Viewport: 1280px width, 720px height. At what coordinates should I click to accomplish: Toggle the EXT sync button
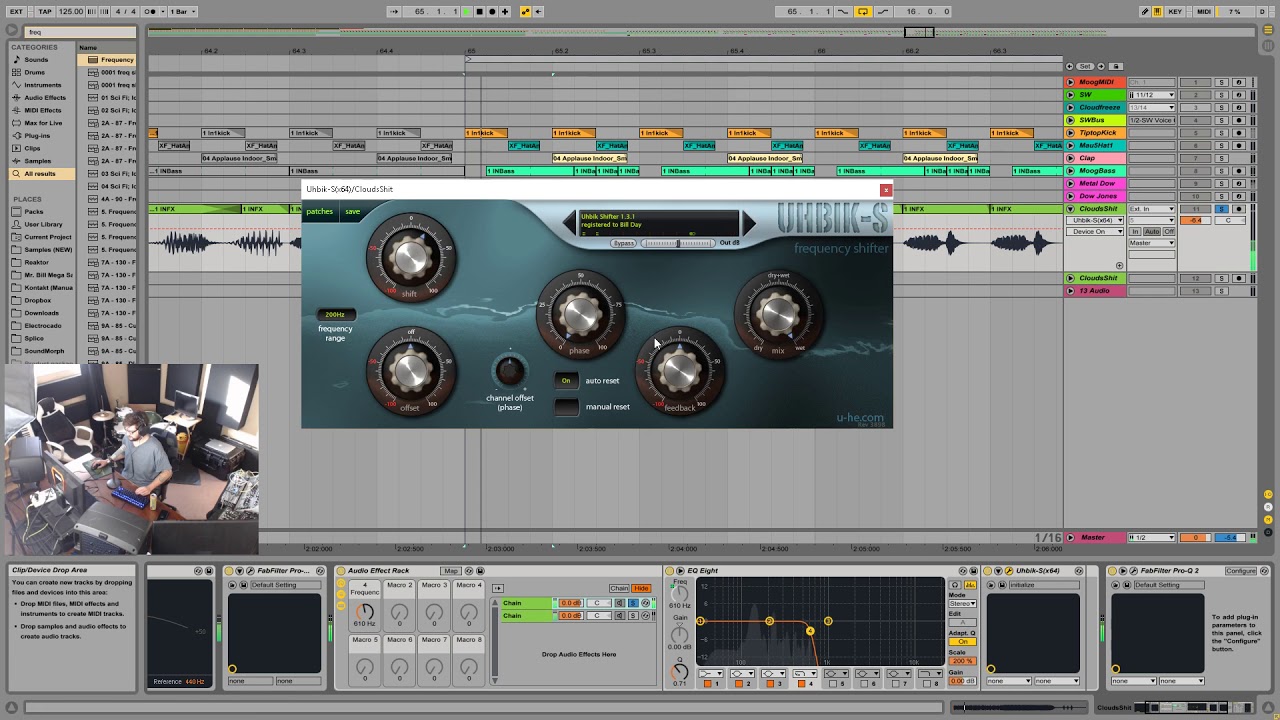(x=16, y=11)
